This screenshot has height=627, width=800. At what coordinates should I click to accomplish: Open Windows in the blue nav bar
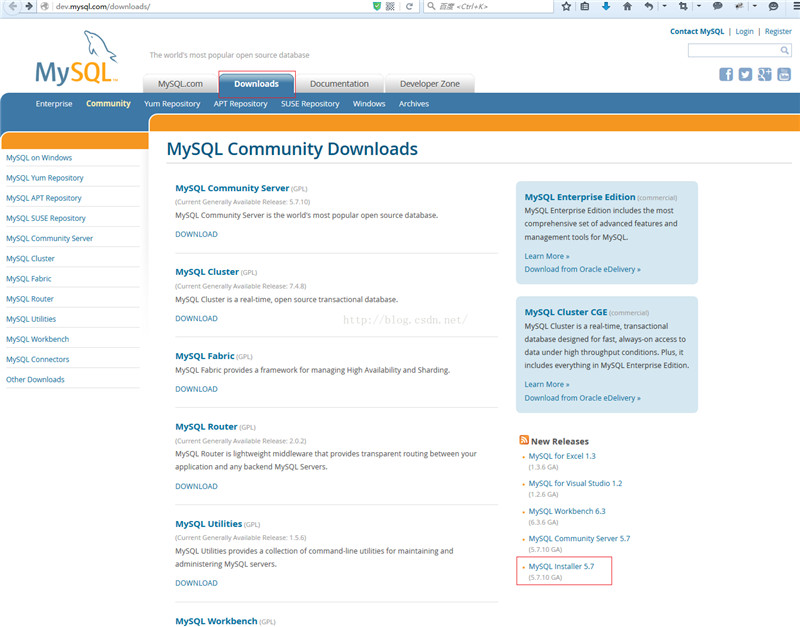click(x=369, y=104)
